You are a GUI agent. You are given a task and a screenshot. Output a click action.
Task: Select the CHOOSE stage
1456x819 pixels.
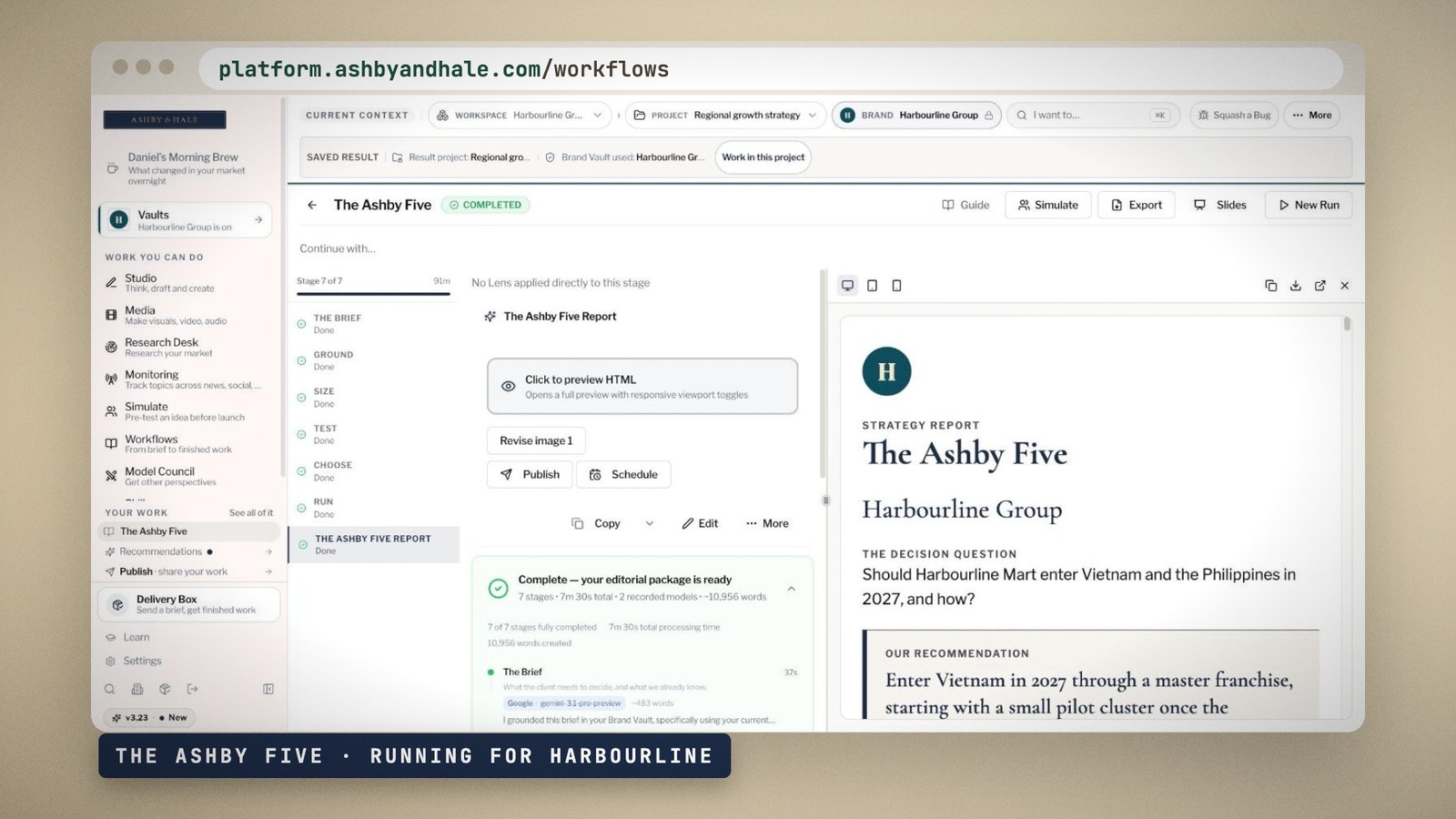(x=373, y=471)
